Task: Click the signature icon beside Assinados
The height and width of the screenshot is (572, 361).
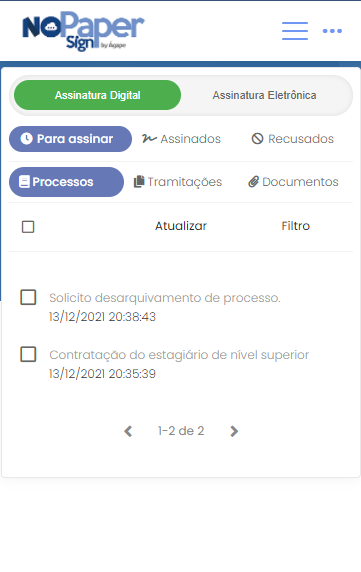Action: pos(149,139)
